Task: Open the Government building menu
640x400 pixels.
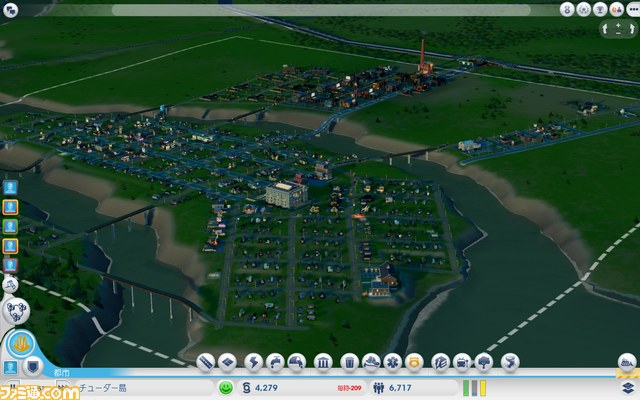Action: pos(323,362)
